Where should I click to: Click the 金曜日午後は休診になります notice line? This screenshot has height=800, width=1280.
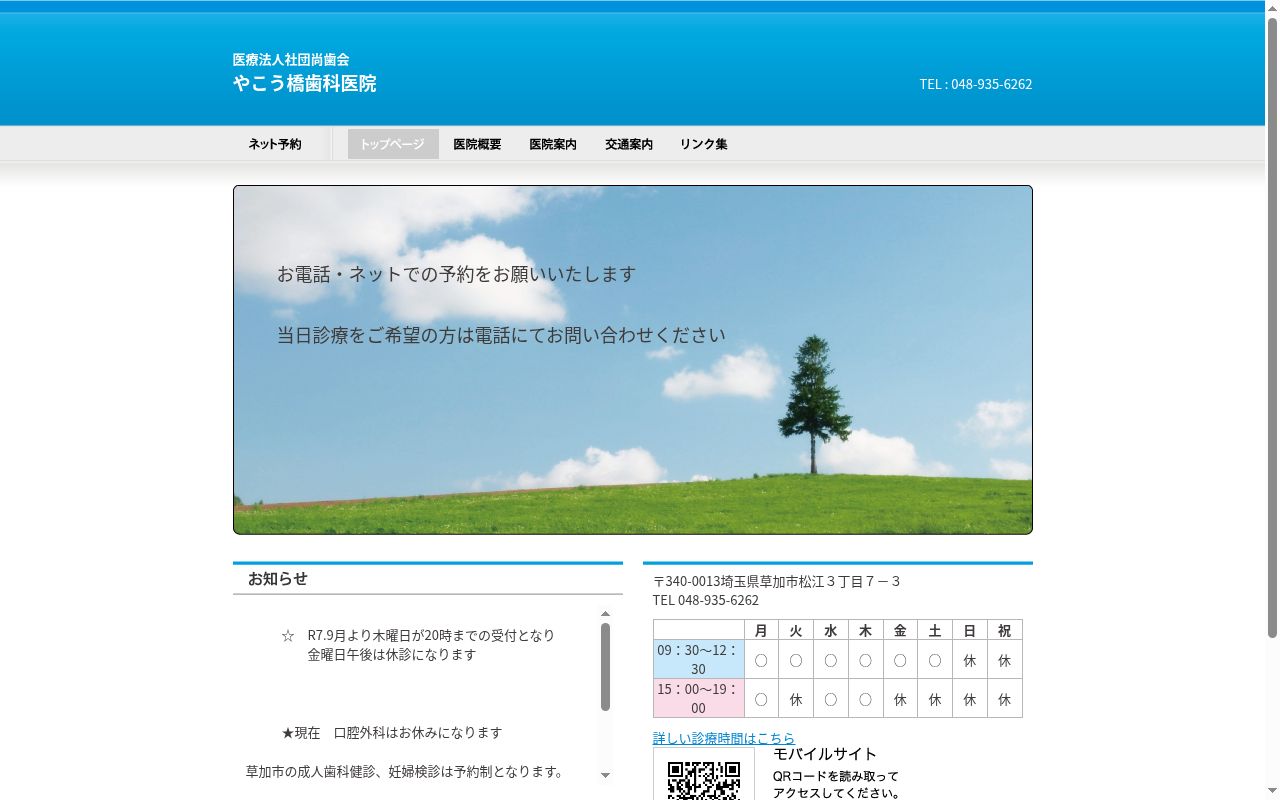click(392, 655)
